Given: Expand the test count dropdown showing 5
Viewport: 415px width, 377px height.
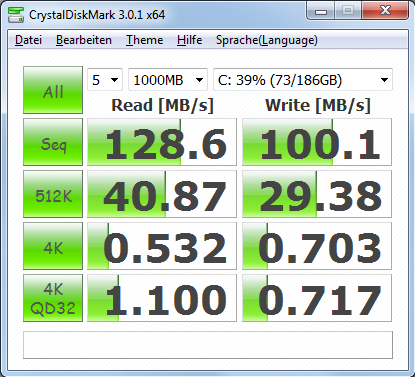Looking at the screenshot, I should [105, 80].
